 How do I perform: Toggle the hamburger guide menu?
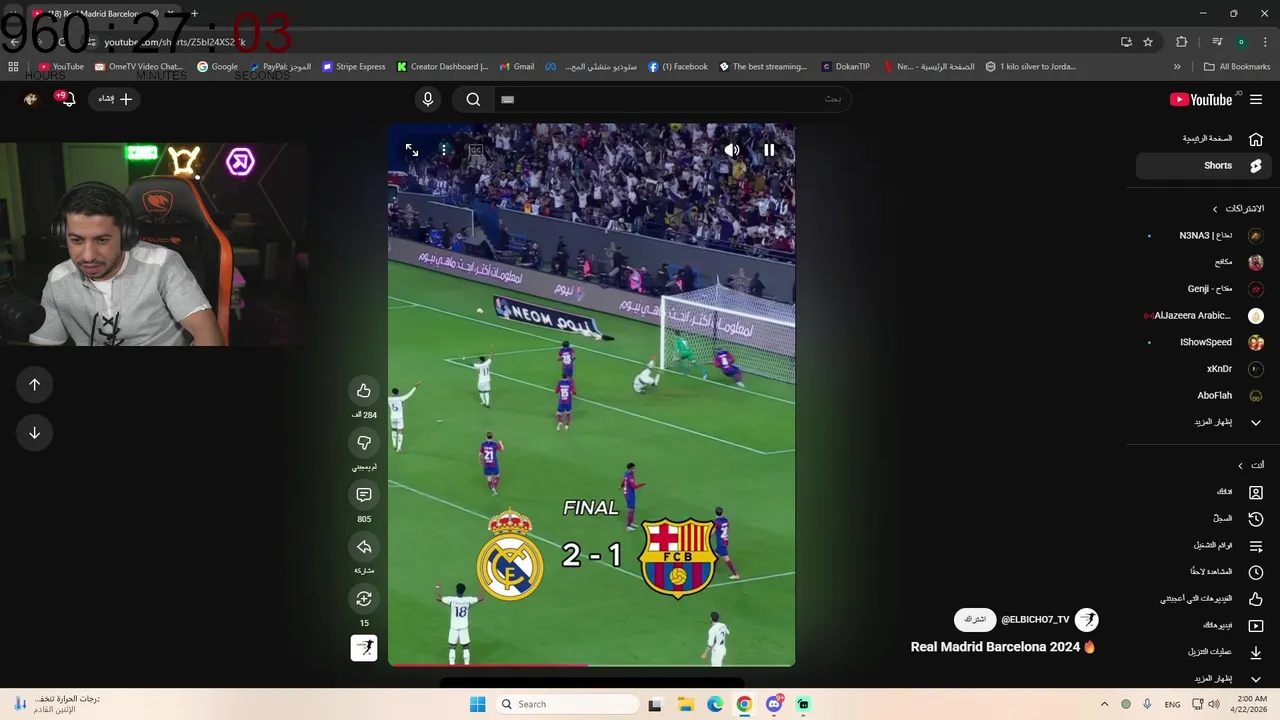coord(1256,99)
